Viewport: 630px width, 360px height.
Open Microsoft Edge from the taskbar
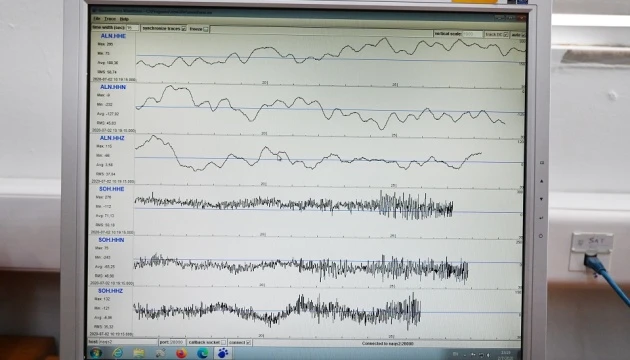pos(202,353)
